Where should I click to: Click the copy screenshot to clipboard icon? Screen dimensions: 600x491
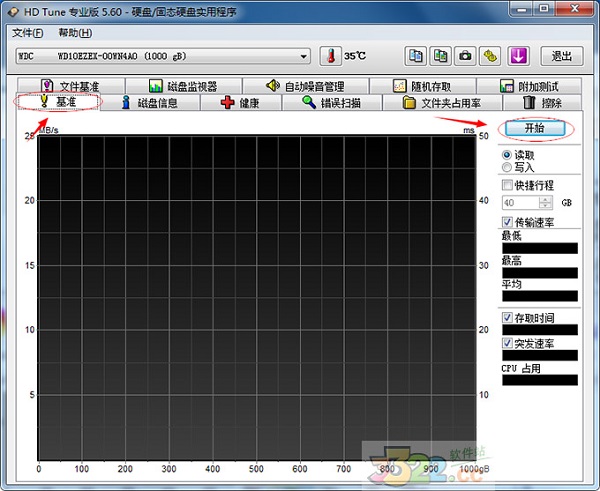click(439, 56)
